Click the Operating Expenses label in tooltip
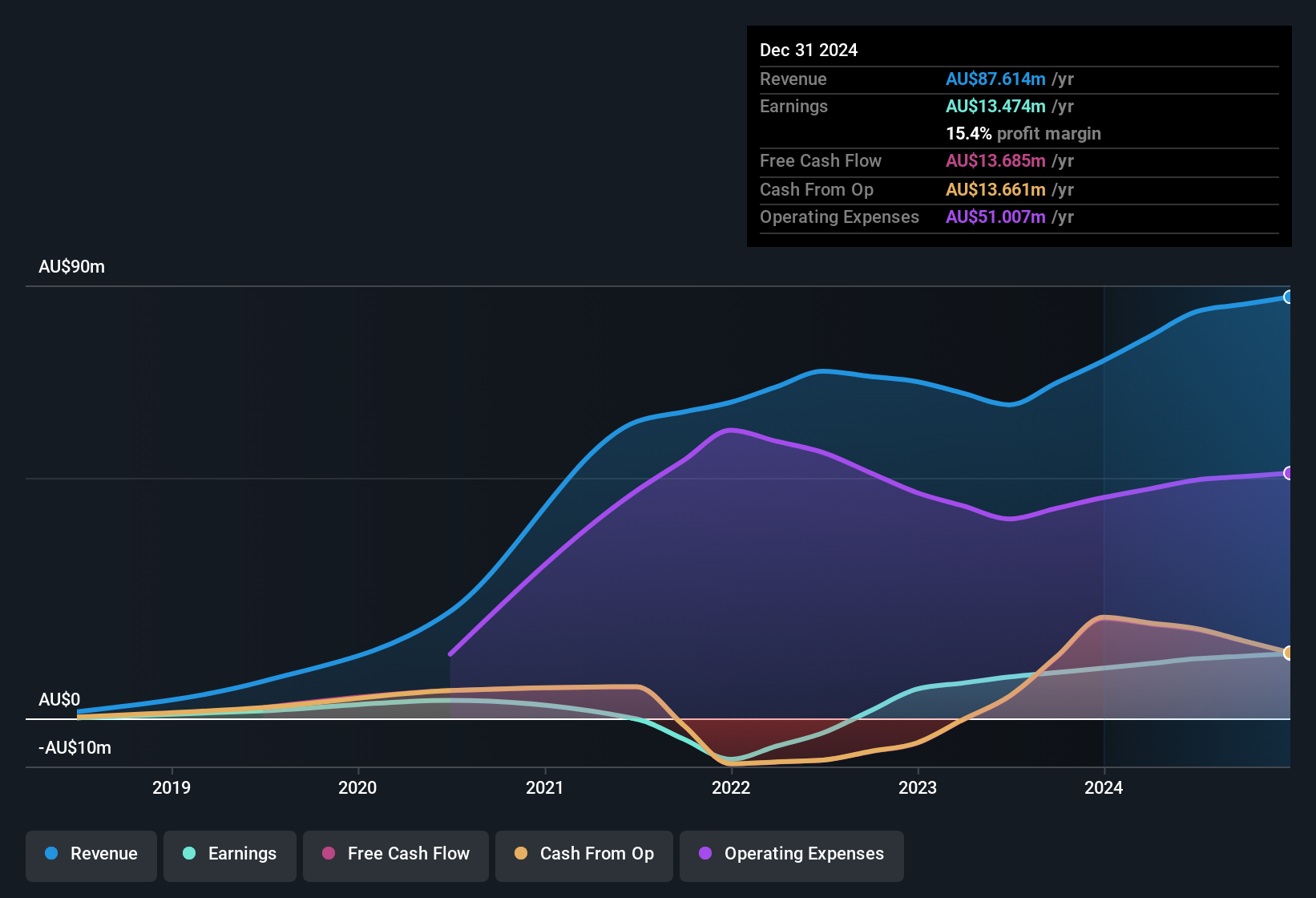The width and height of the screenshot is (1316, 898). pos(839,217)
